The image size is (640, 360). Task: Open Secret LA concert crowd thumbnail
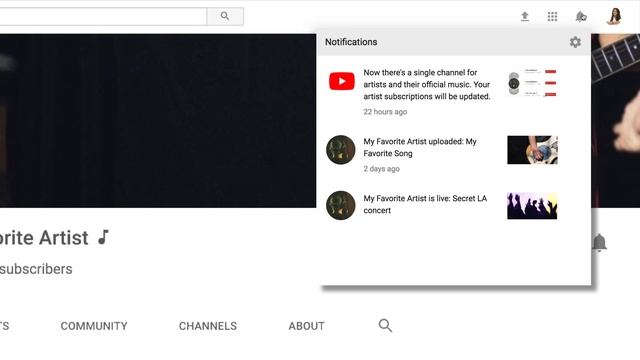pyautogui.click(x=532, y=206)
